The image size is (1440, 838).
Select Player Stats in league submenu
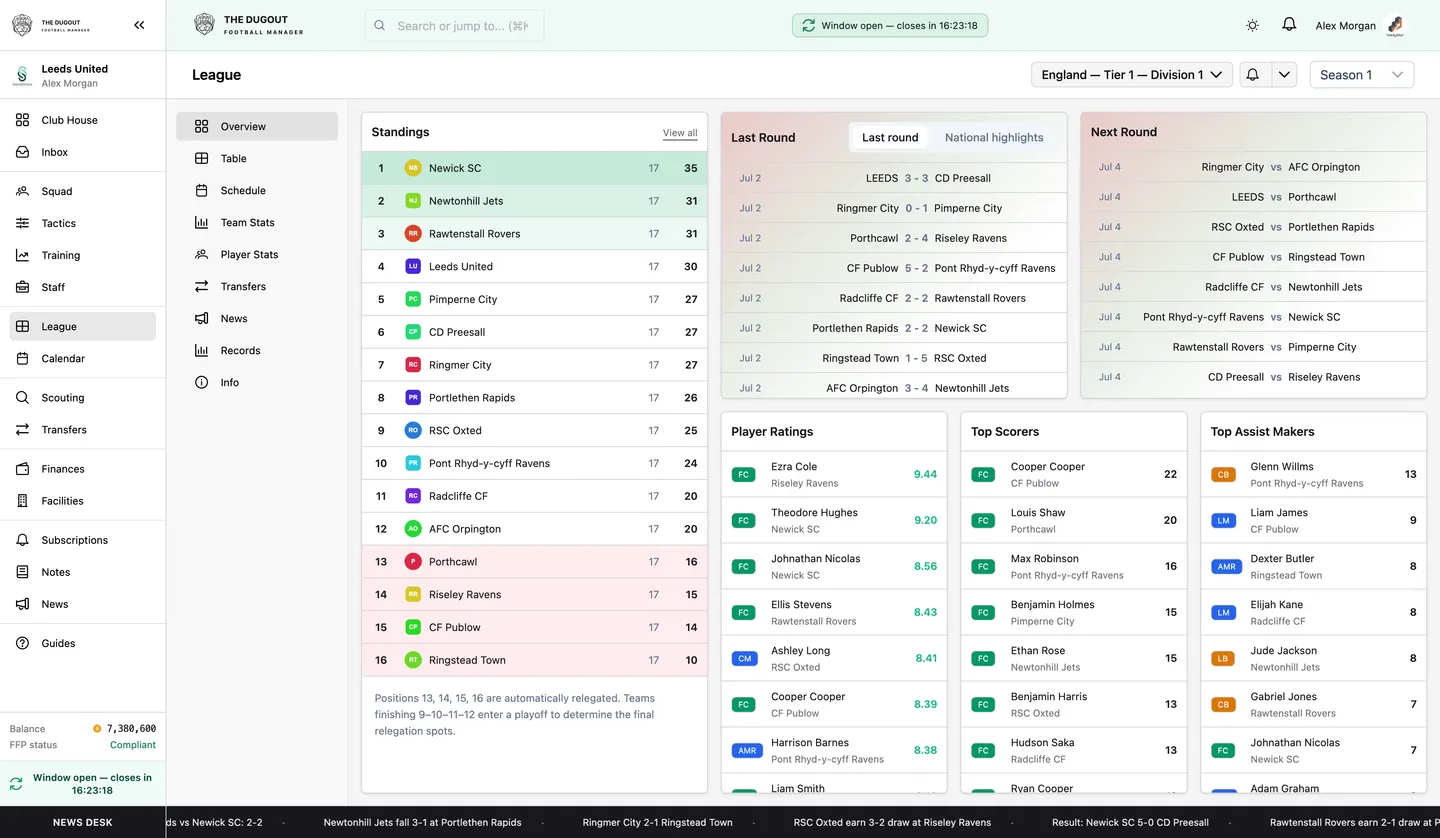point(257,254)
